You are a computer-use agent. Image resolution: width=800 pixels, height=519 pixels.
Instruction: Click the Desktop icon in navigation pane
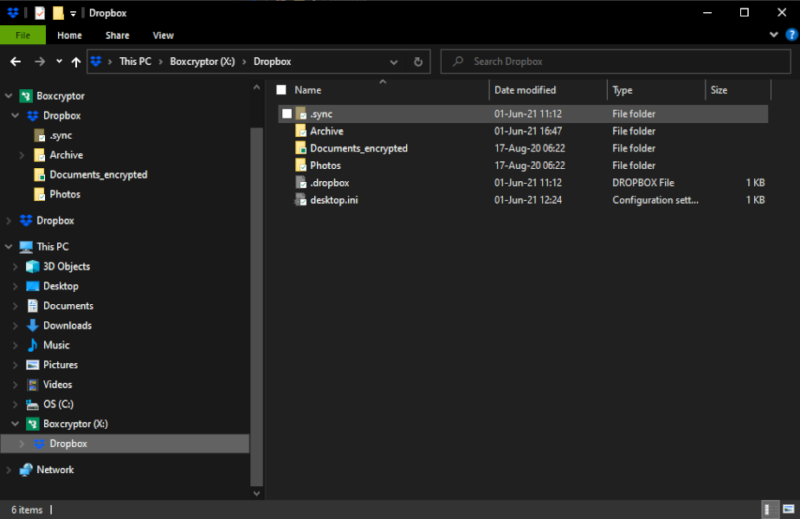pos(33,286)
